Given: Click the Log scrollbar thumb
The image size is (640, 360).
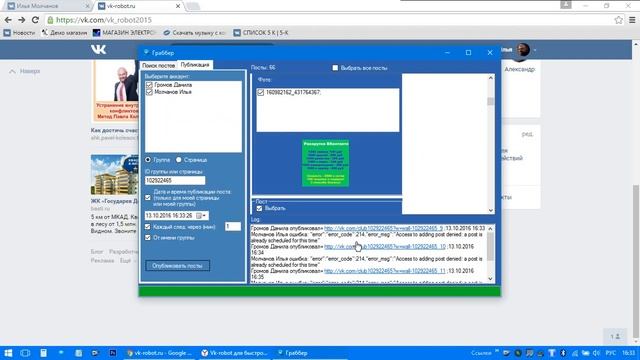Looking at the screenshot, I should pos(491,246).
